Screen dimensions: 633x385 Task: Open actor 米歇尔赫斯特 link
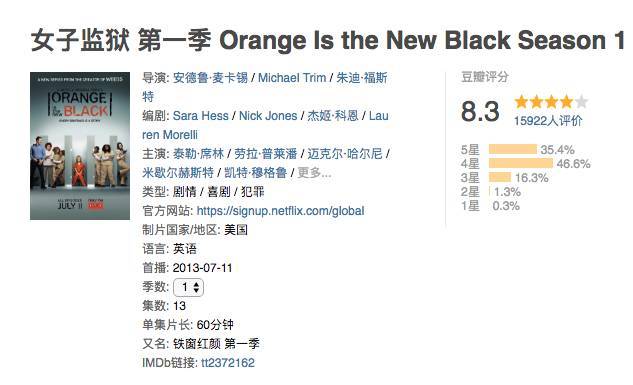[178, 173]
